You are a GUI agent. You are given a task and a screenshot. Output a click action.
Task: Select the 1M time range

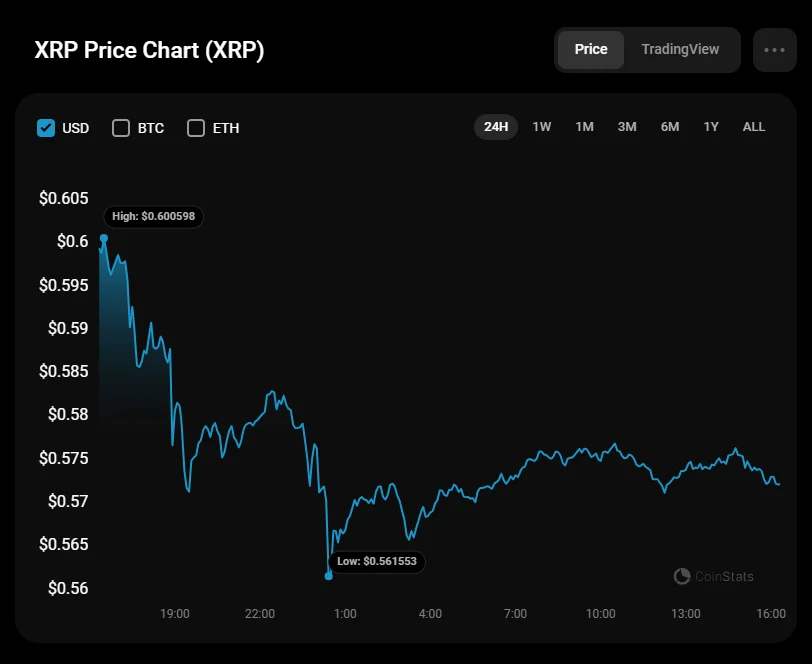point(584,127)
